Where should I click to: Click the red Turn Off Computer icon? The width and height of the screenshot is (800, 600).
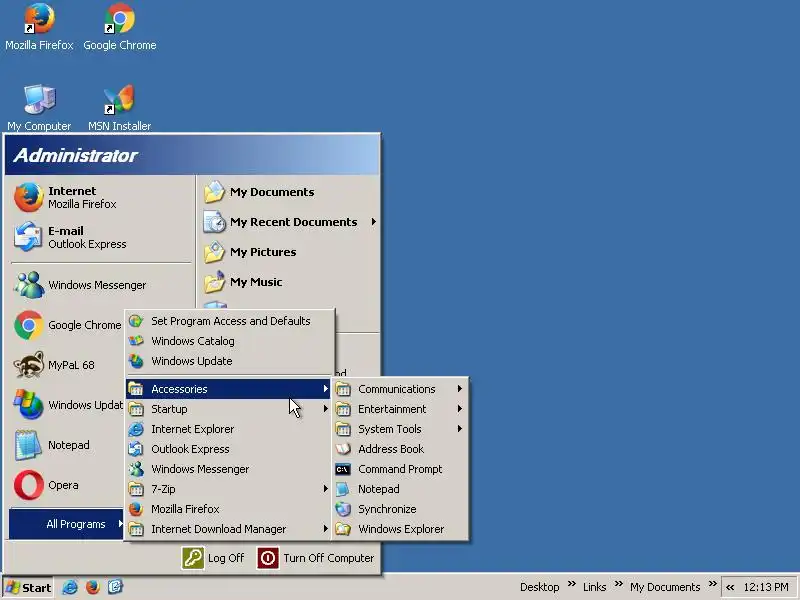268,558
